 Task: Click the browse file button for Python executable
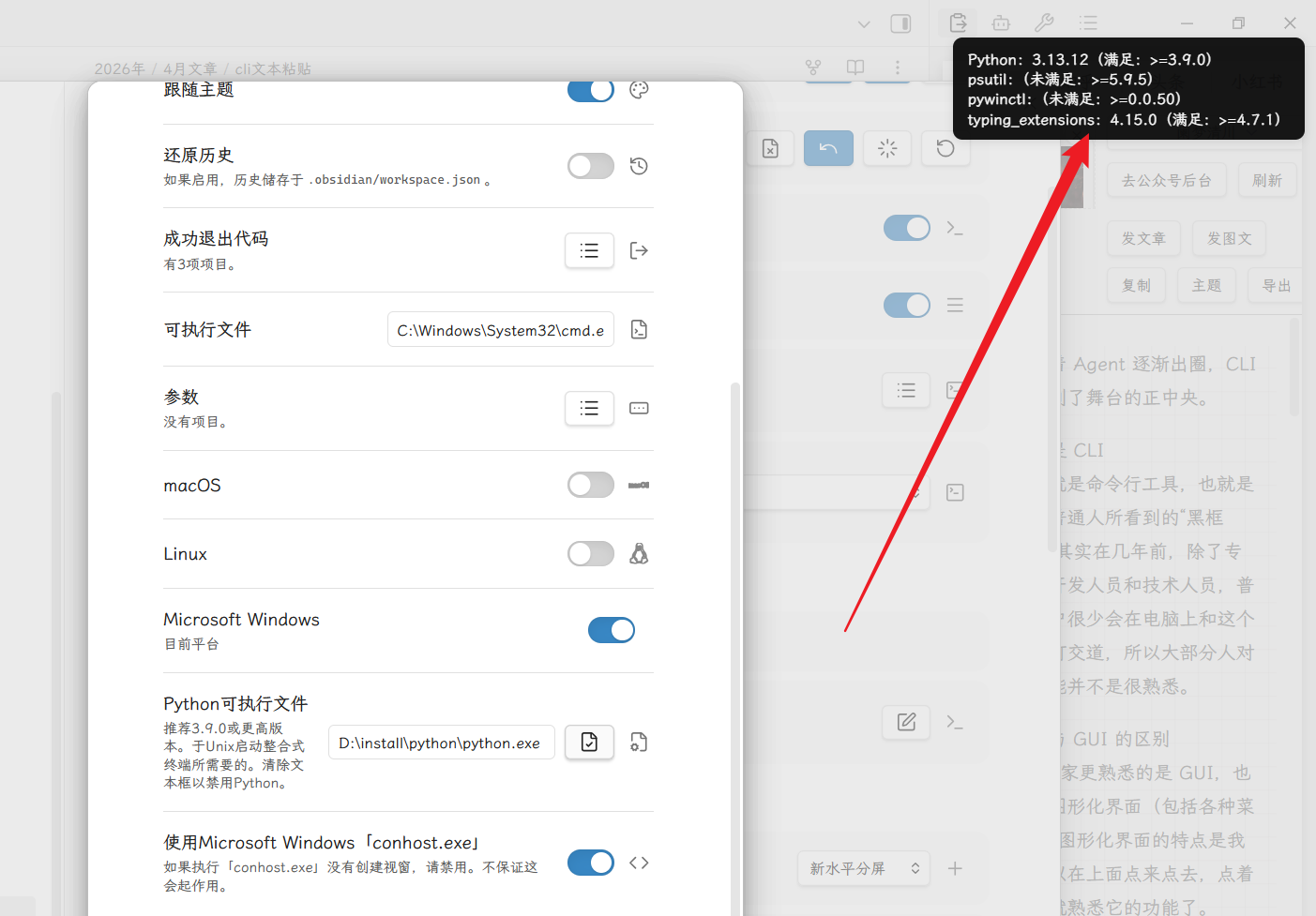(589, 743)
